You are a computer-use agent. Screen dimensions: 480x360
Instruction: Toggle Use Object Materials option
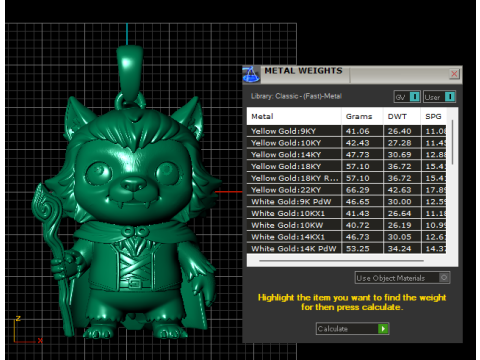[402, 278]
